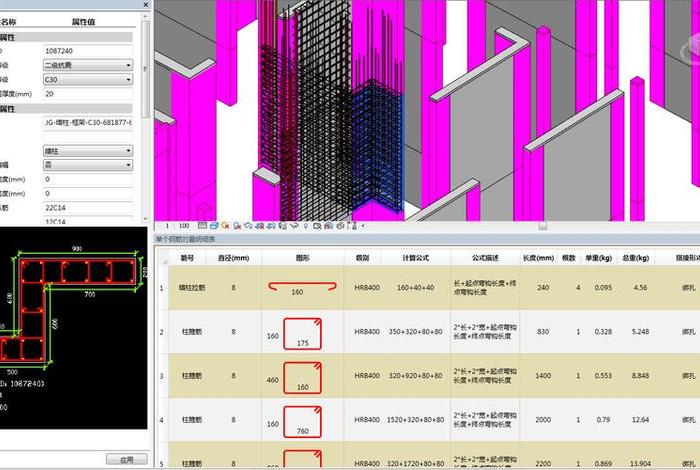700x470 pixels.
Task: Click the tie bar shape labeled 160 in row 1
Action: (302, 288)
